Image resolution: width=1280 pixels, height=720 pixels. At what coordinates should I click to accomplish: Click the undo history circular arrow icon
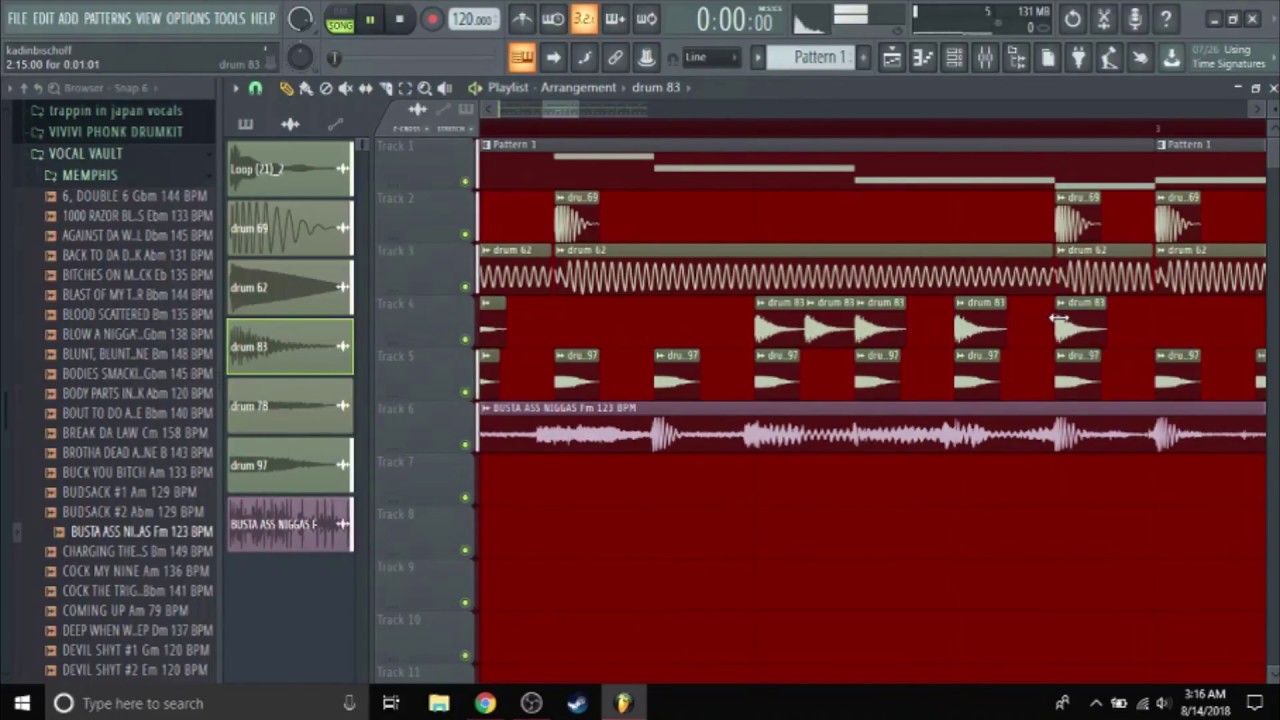pyautogui.click(x=1072, y=18)
